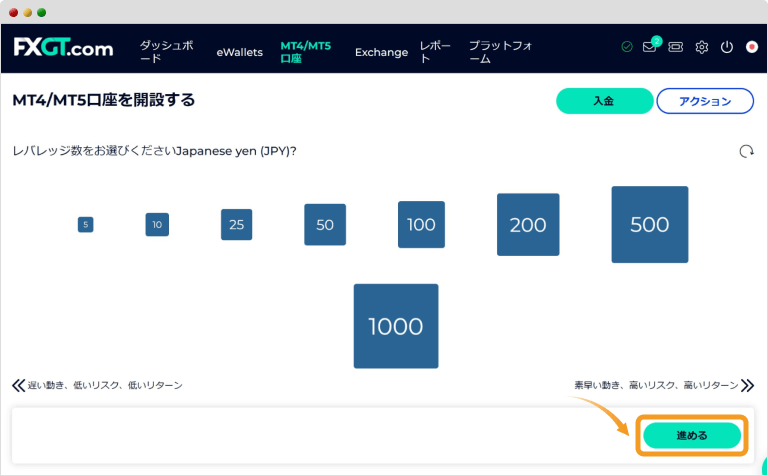The image size is (768, 476).
Task: Open the MT4/MT5口座 menu
Action: pos(306,52)
